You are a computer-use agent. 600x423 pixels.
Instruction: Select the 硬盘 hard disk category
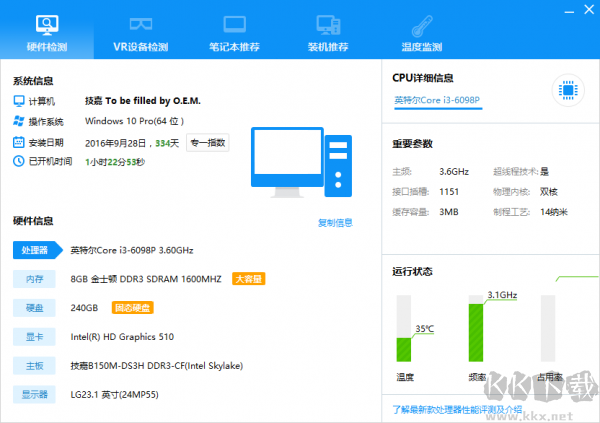point(34,308)
